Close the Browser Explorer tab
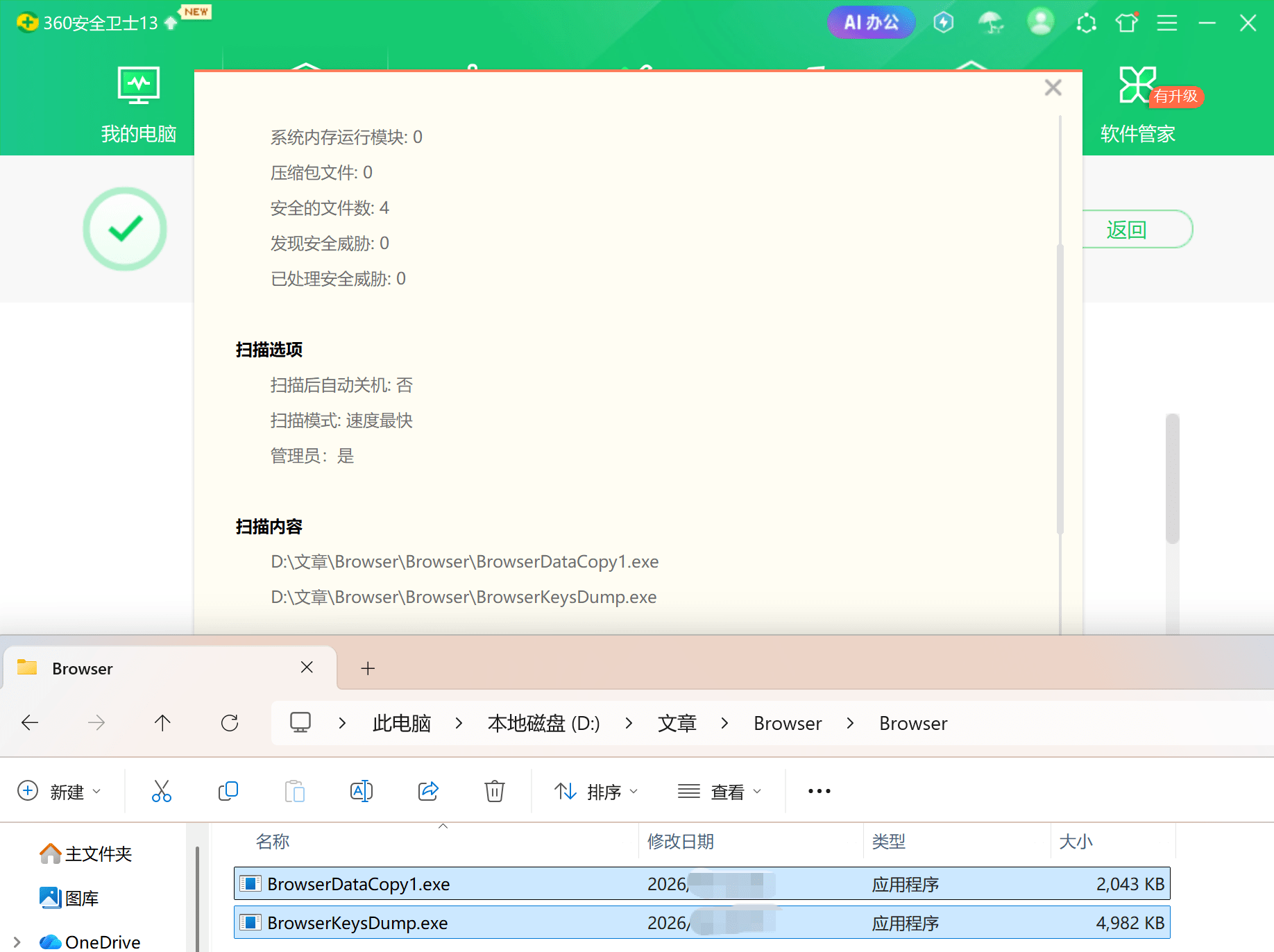 (307, 668)
